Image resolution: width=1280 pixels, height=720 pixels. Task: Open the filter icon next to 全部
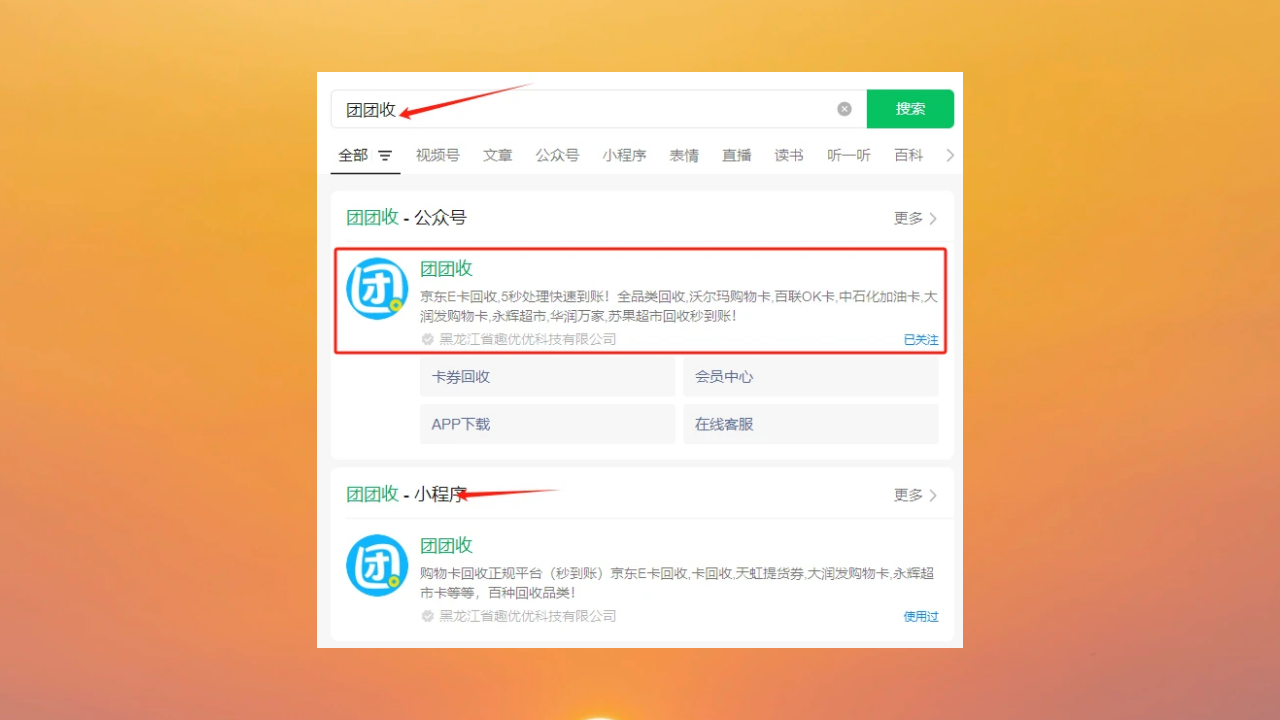[x=385, y=156]
